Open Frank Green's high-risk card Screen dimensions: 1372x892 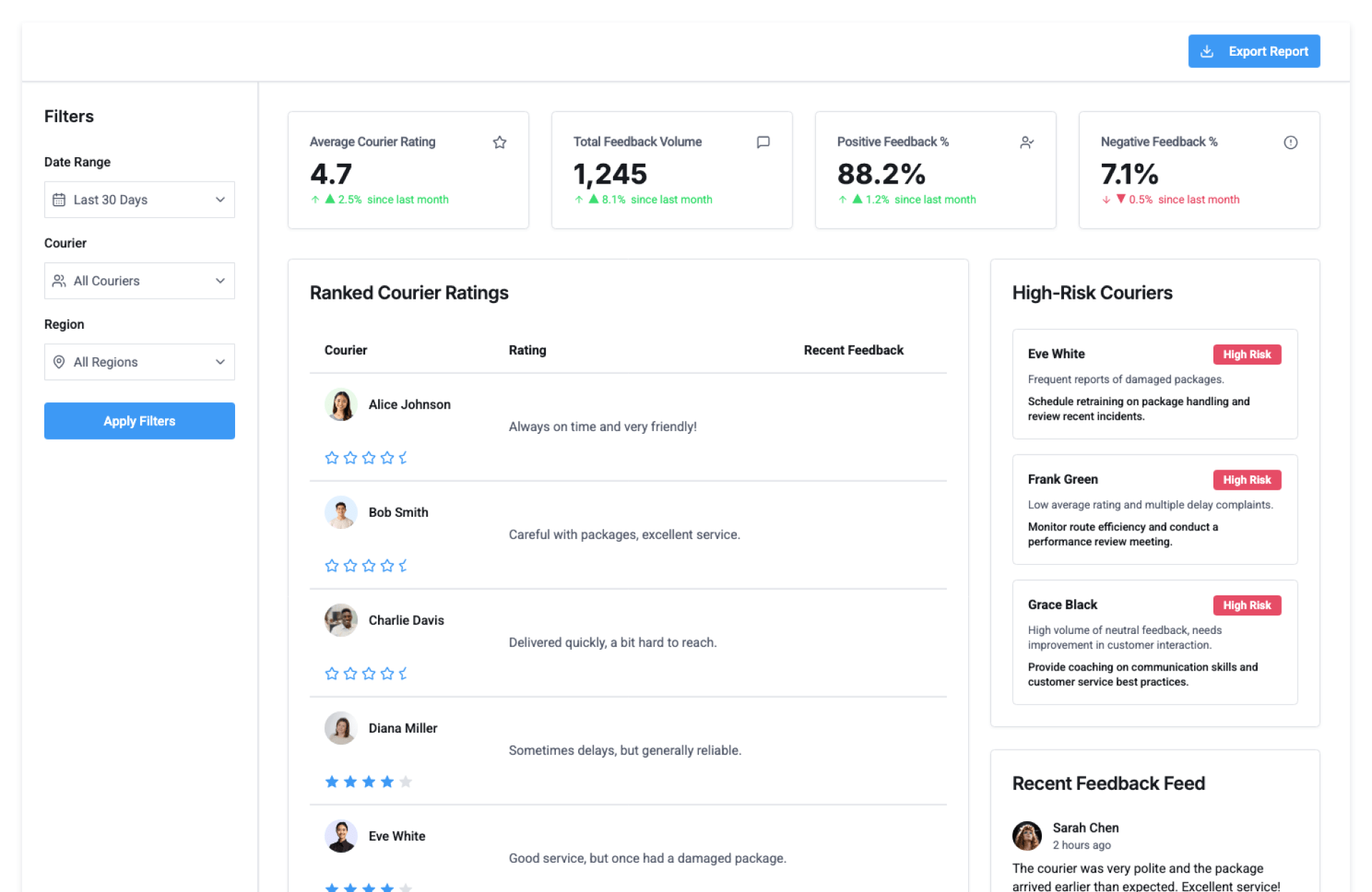coord(1155,510)
